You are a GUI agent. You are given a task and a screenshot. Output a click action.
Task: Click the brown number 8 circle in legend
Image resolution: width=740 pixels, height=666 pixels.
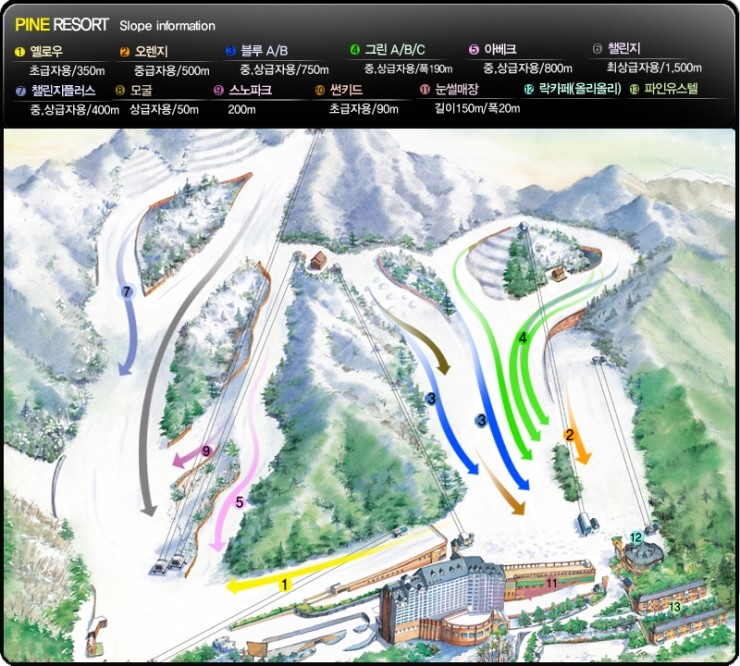tap(120, 90)
